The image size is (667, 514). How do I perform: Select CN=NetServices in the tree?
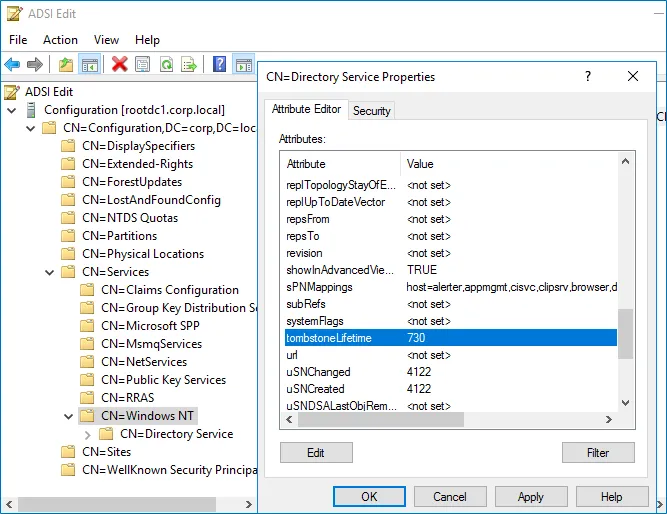tap(144, 362)
